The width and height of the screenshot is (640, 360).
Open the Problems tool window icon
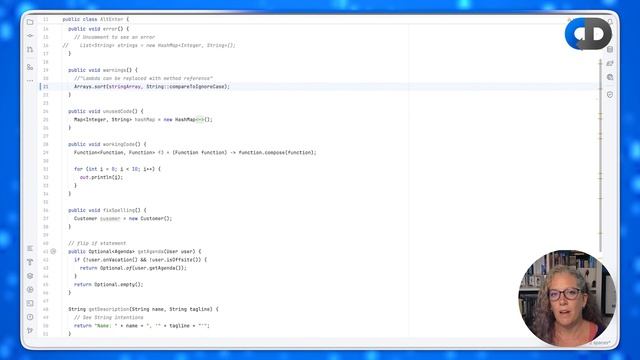point(30,317)
